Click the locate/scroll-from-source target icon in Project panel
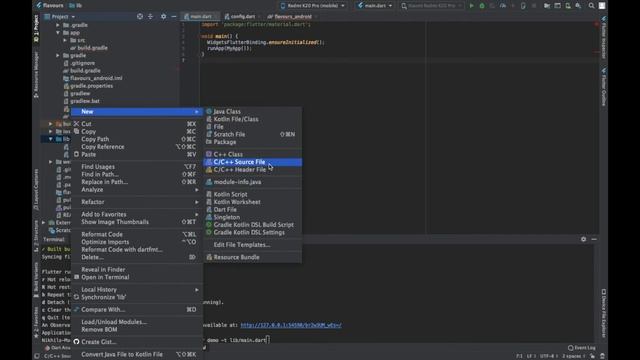Viewport: 640px width, 360px height. [x=140, y=16]
